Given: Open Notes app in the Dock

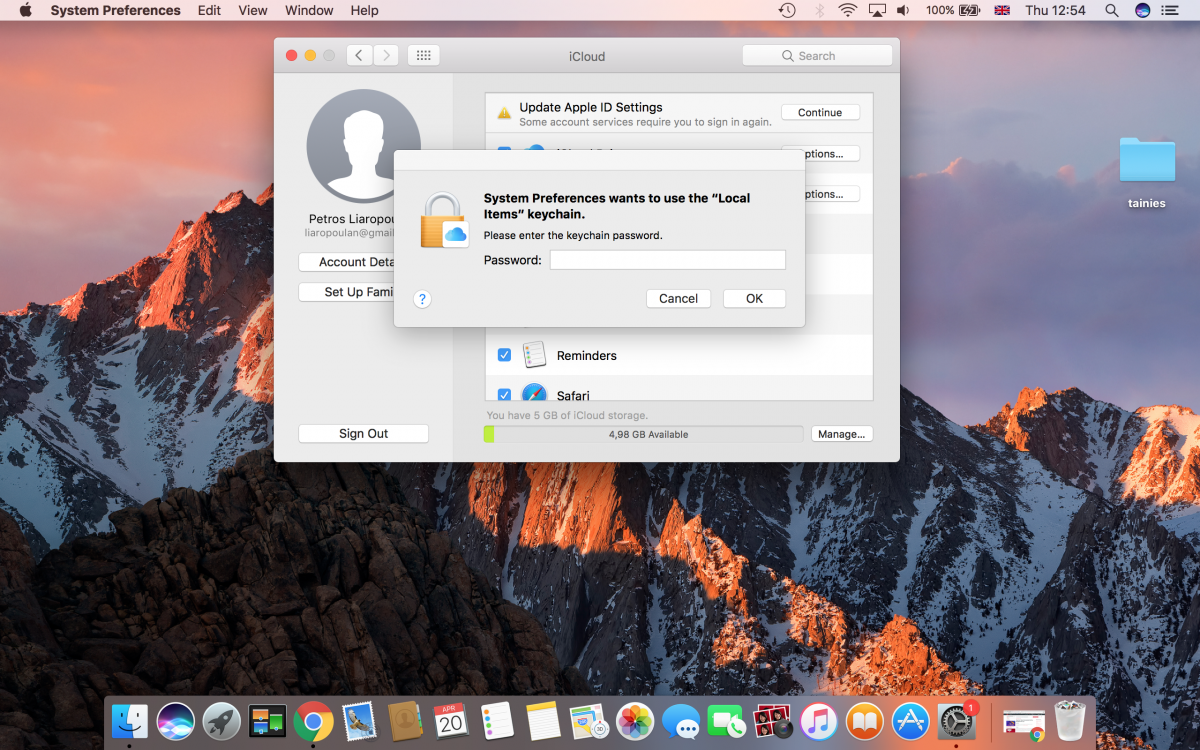Looking at the screenshot, I should (543, 721).
